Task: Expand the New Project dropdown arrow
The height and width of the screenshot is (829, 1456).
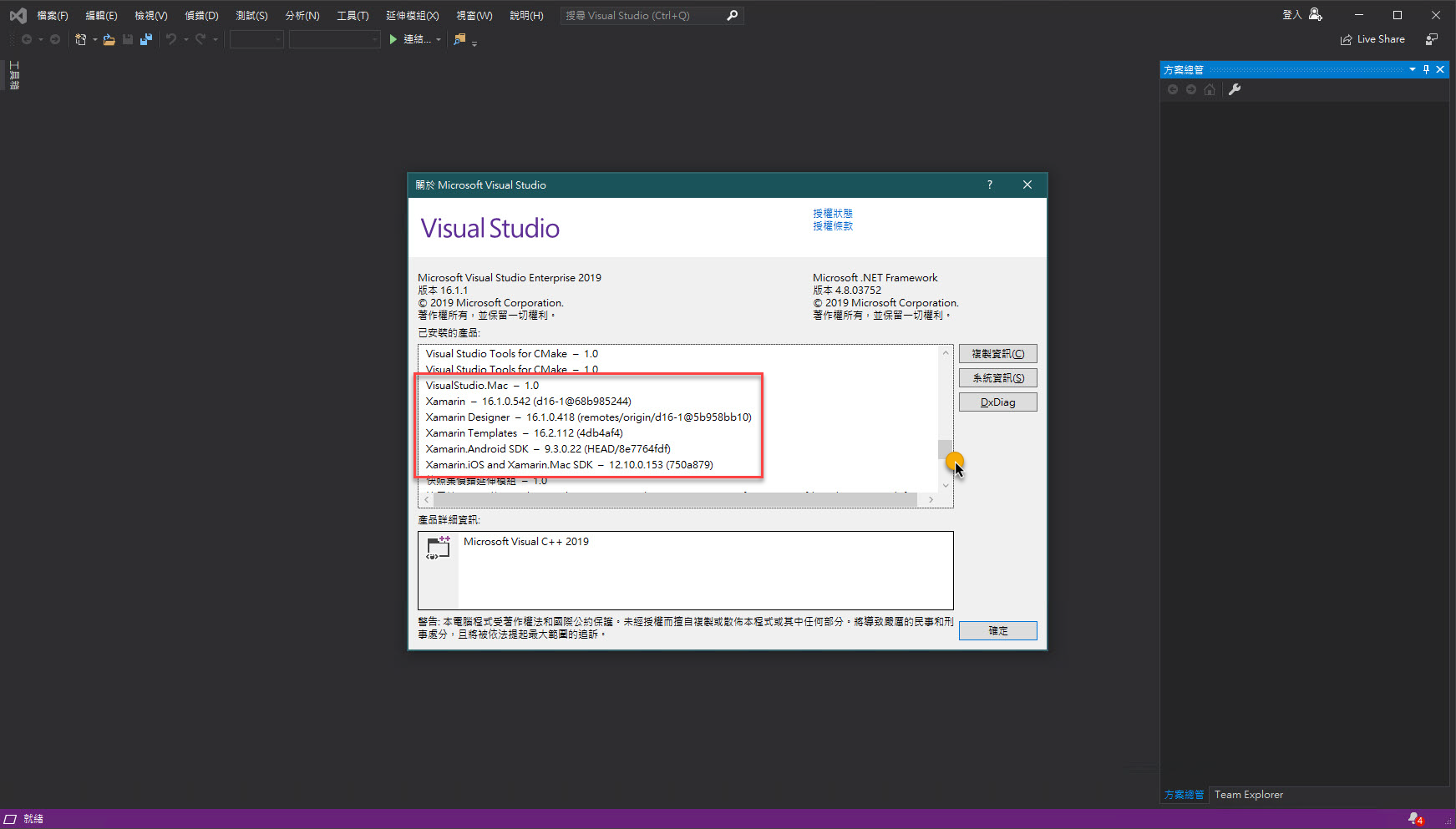Action: (94, 39)
